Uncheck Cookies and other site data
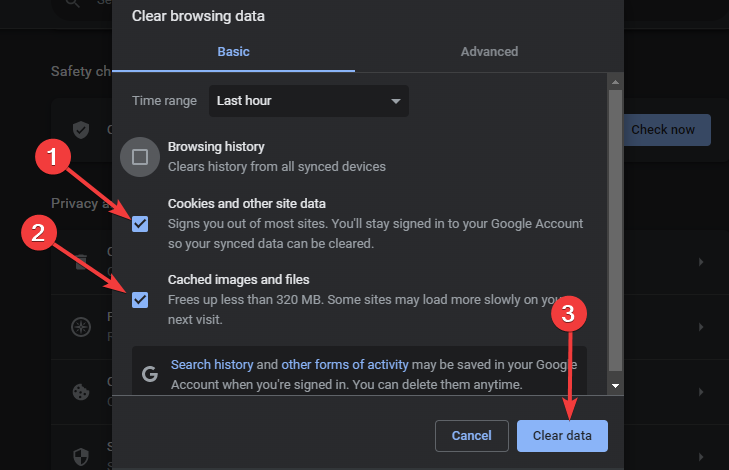The height and width of the screenshot is (470, 729). coord(140,223)
